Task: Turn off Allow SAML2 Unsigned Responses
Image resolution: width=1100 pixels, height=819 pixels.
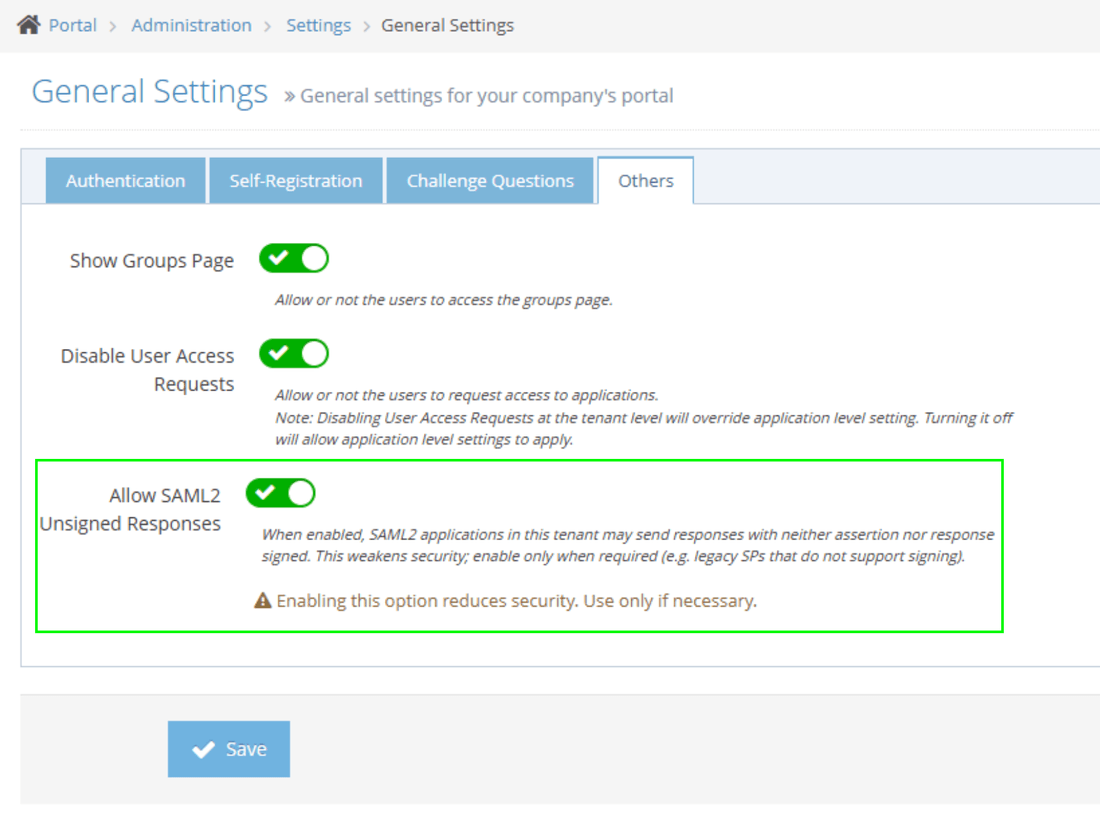Action: [x=281, y=493]
